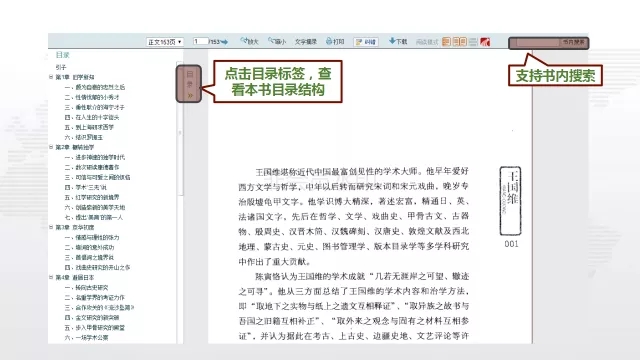
Task: Switch to single page reading mode icon
Action: (x=446, y=42)
